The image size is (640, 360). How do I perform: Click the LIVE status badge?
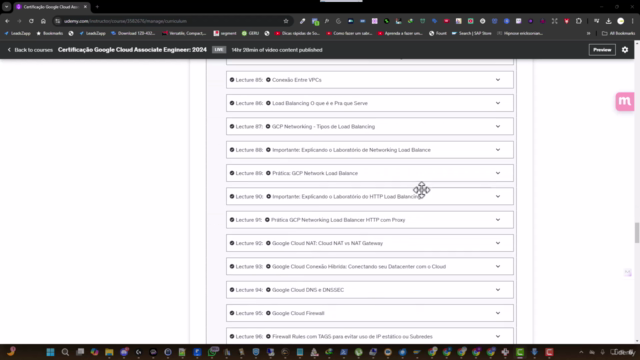point(219,50)
